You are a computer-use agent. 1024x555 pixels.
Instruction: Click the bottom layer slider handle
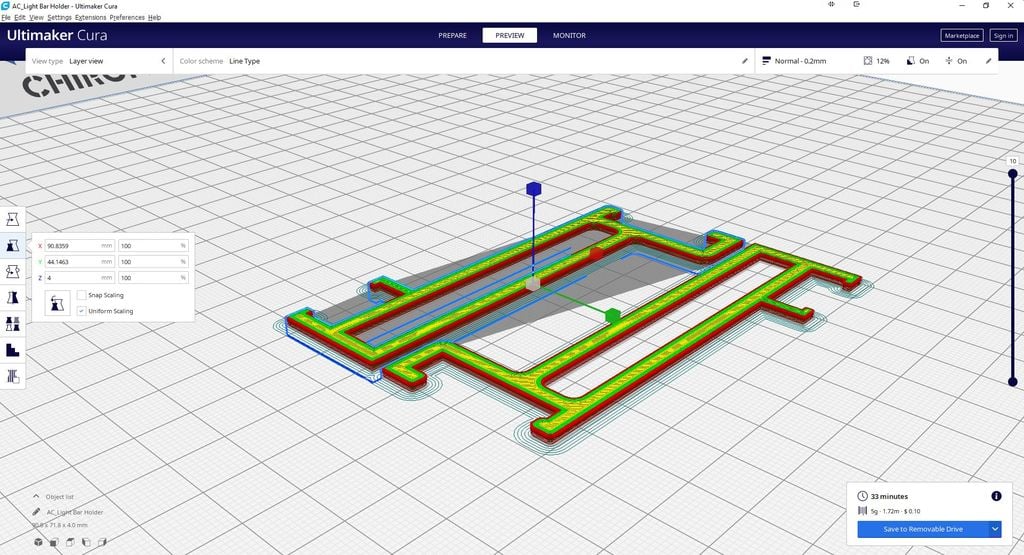[x=1012, y=381]
